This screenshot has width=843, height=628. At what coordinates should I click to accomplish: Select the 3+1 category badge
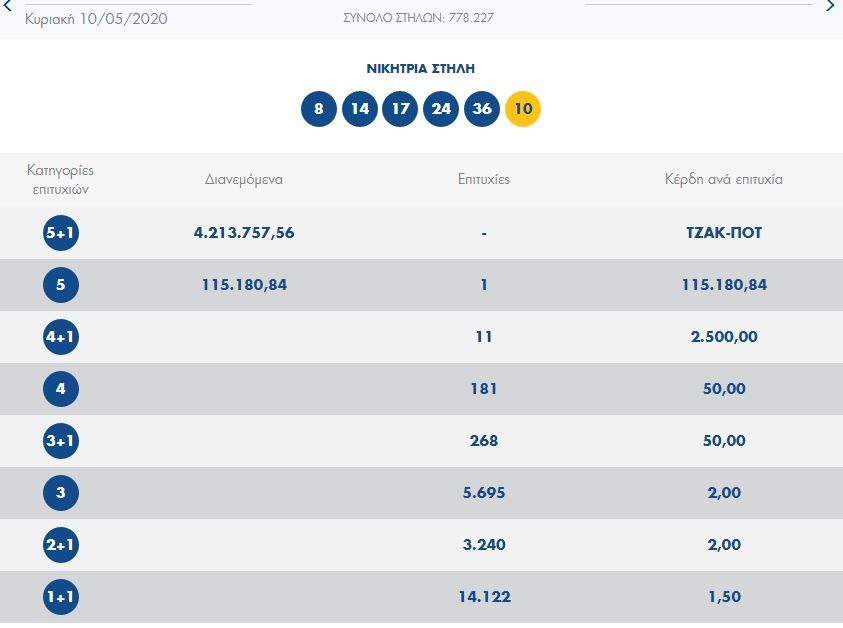point(60,441)
